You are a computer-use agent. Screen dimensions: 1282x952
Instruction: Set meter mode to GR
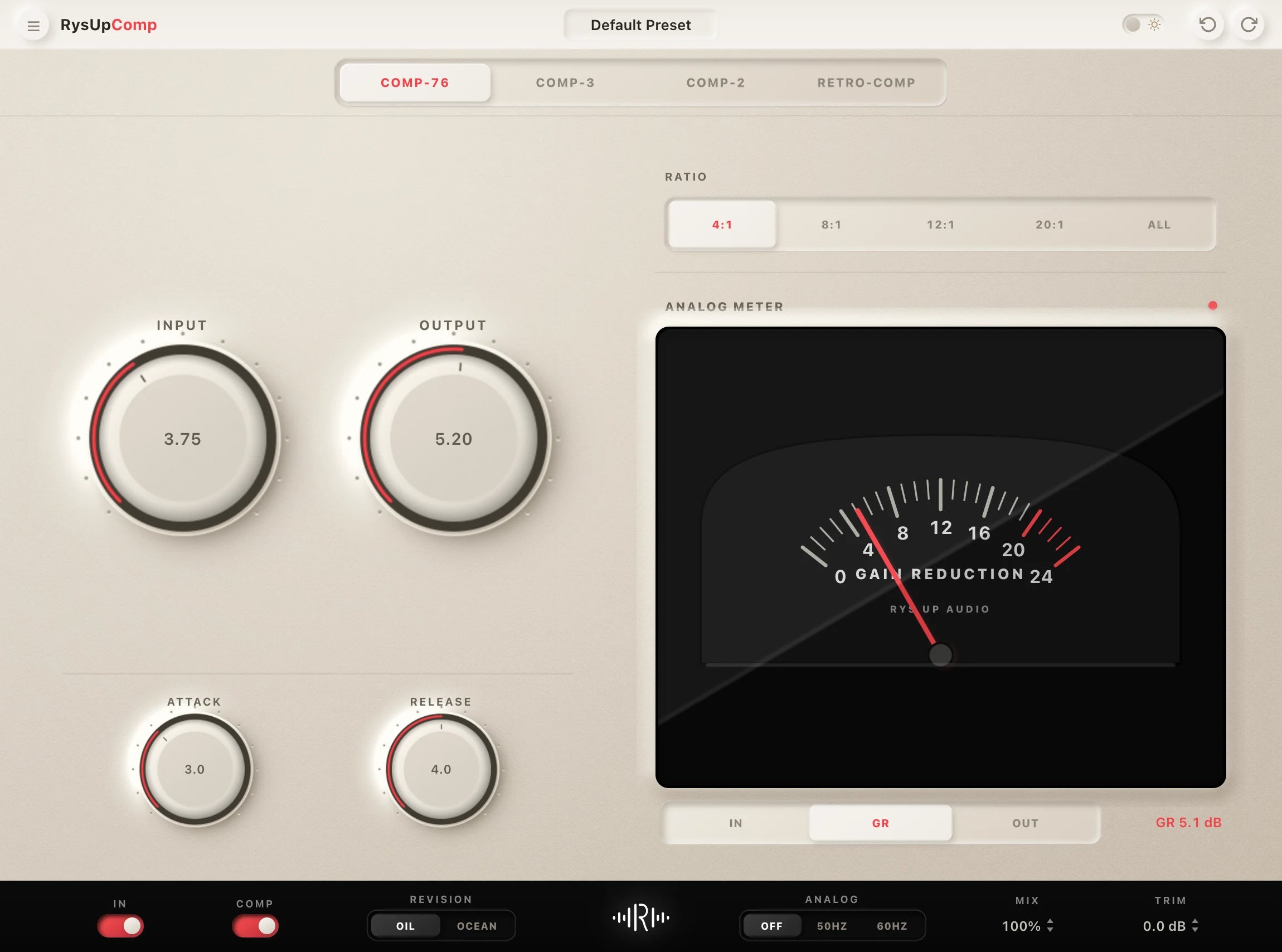coord(881,823)
